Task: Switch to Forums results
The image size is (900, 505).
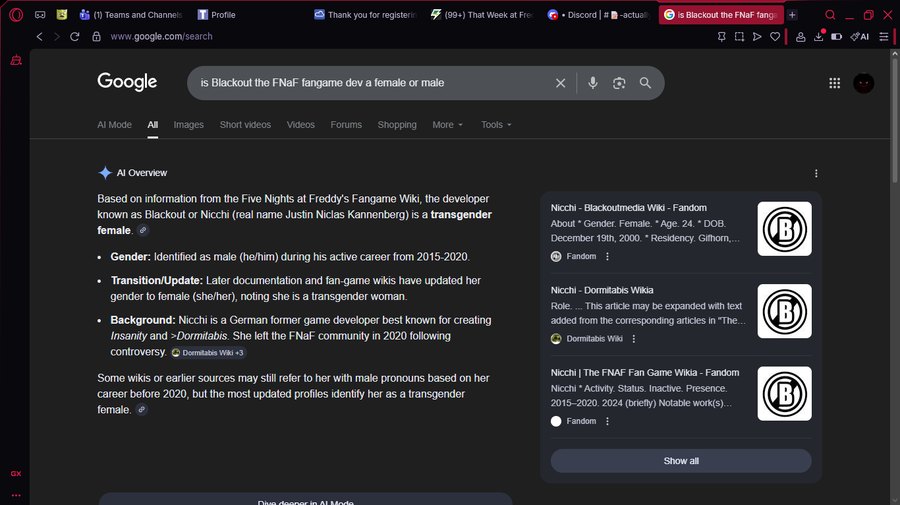Action: click(346, 125)
